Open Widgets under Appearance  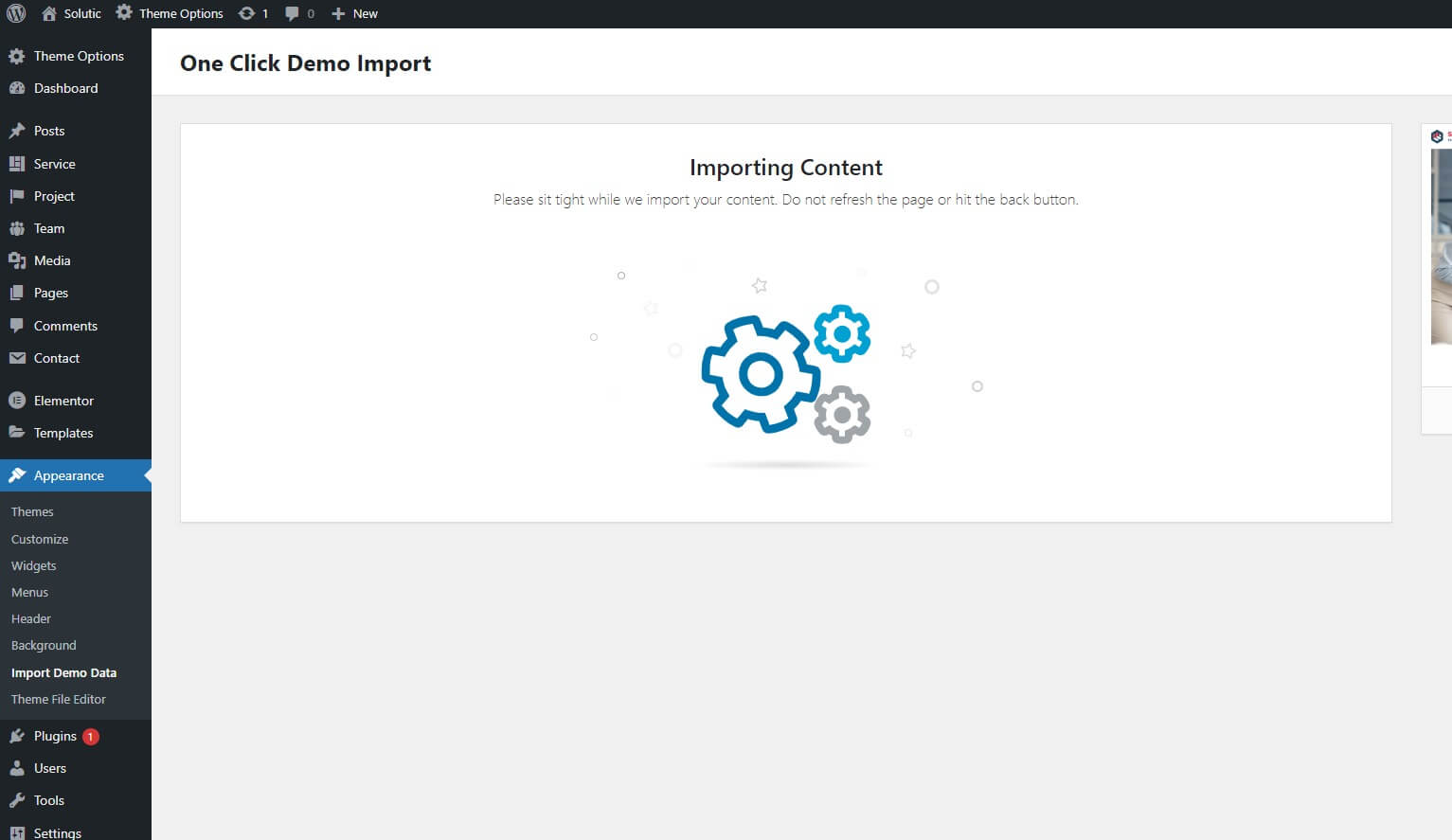click(x=34, y=565)
